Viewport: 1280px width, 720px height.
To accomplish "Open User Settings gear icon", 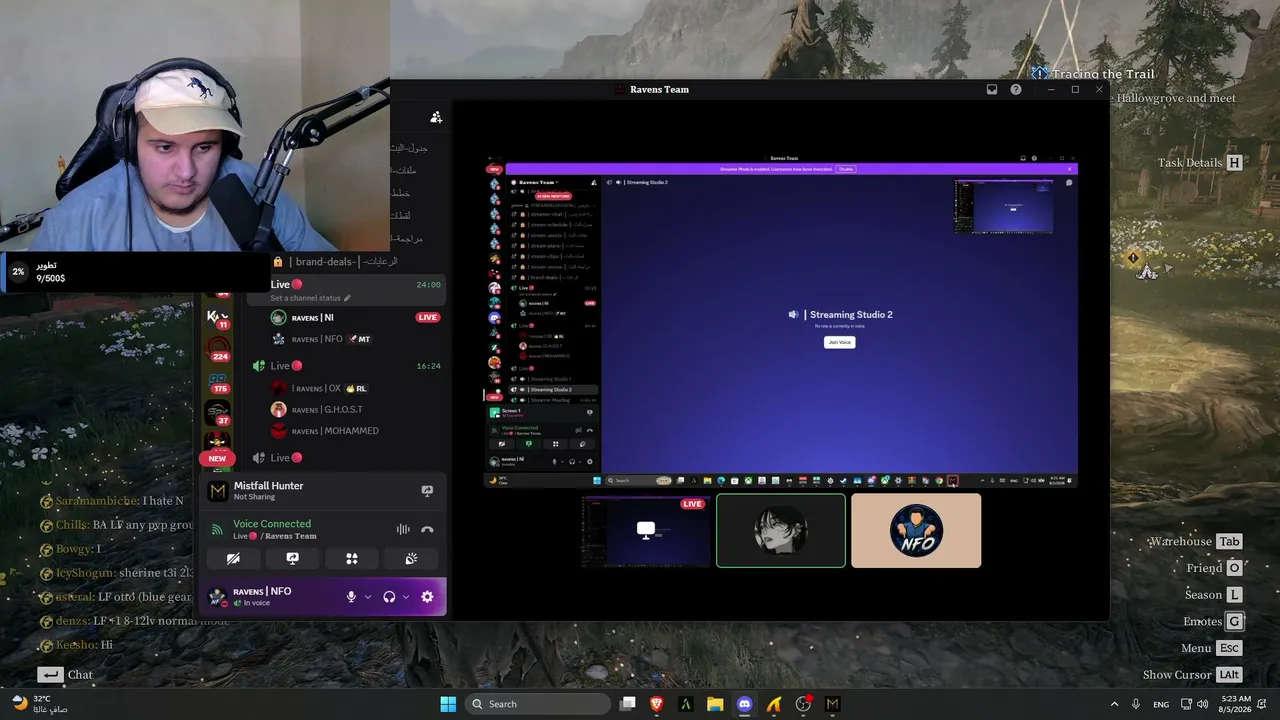I will click(x=427, y=597).
